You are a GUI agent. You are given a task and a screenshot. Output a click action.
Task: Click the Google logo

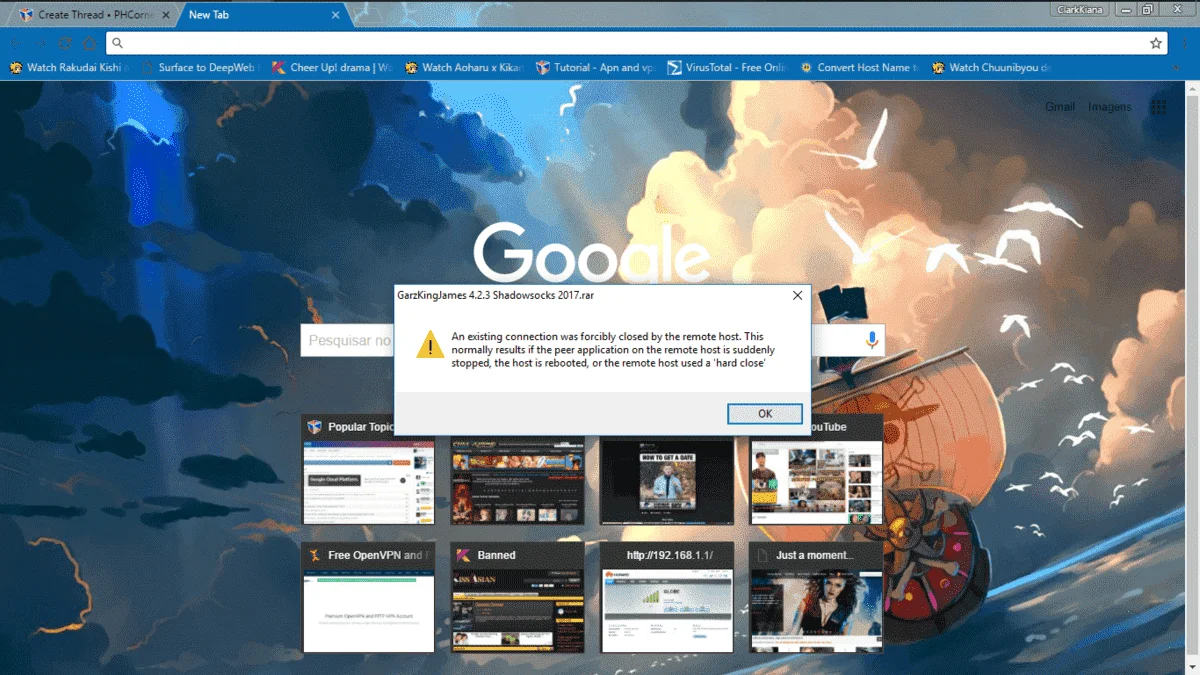coord(592,252)
